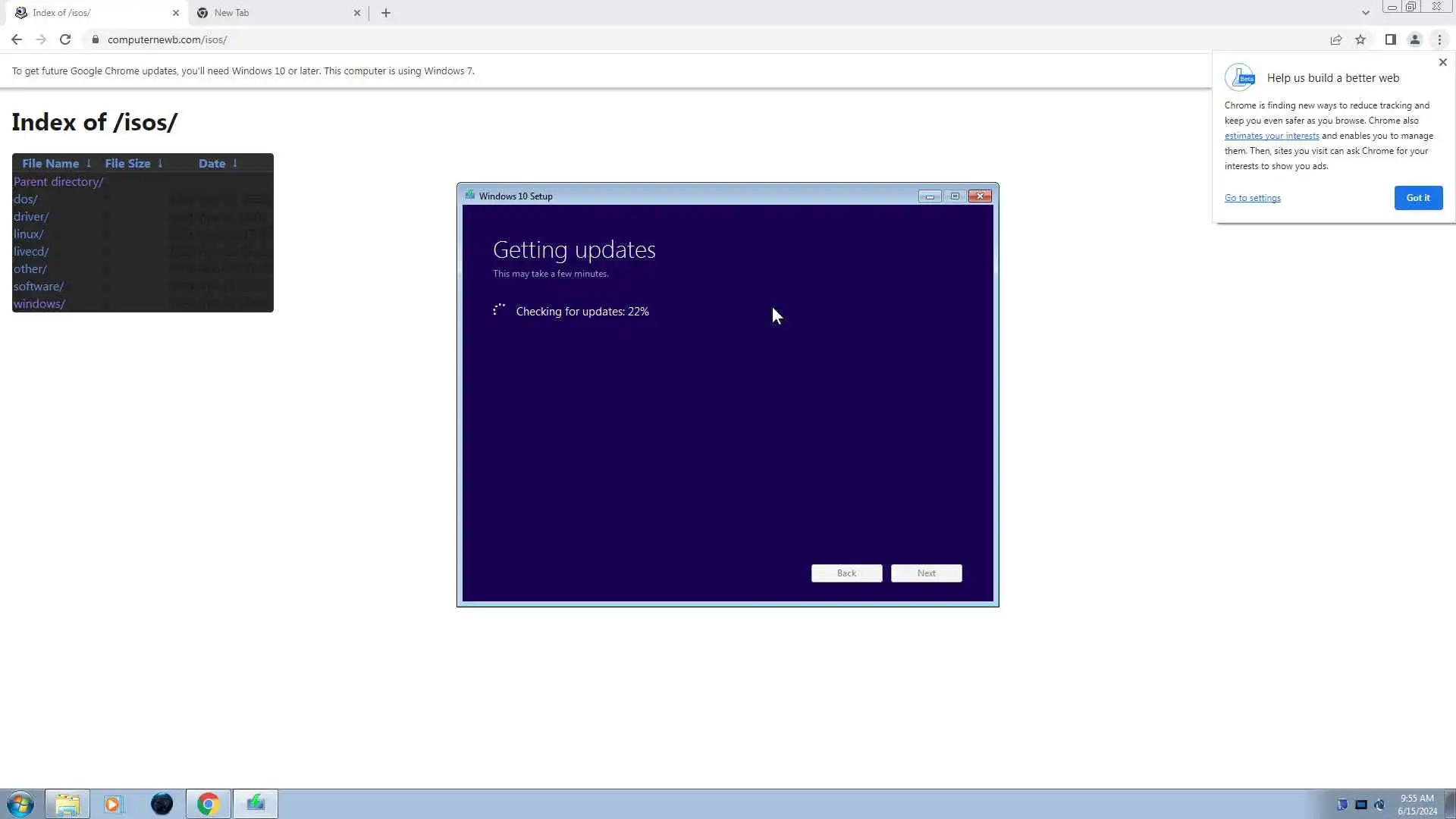Click Got it in privacy popup

pos(1418,198)
